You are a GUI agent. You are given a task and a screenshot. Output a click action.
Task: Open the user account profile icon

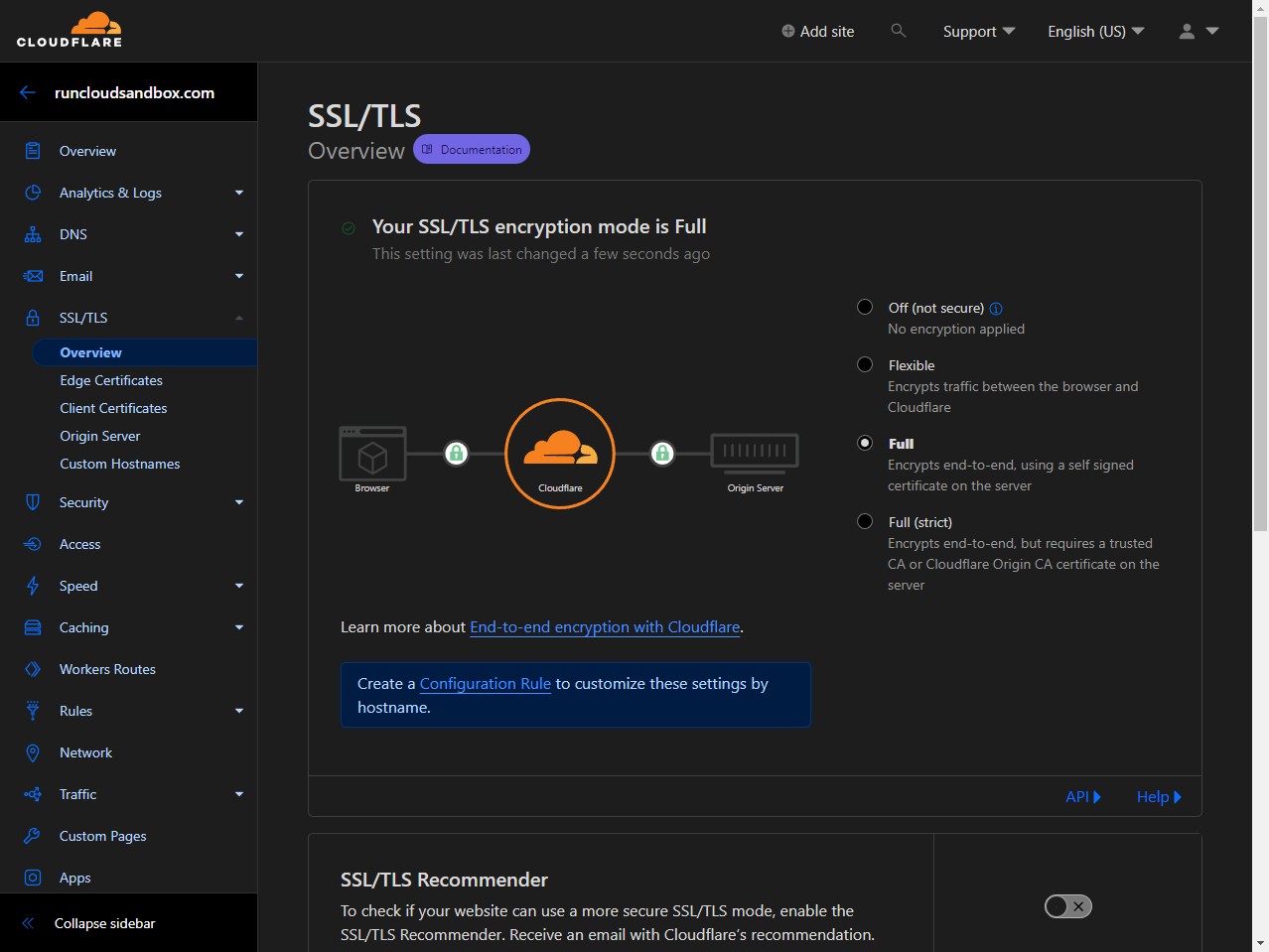(1187, 31)
